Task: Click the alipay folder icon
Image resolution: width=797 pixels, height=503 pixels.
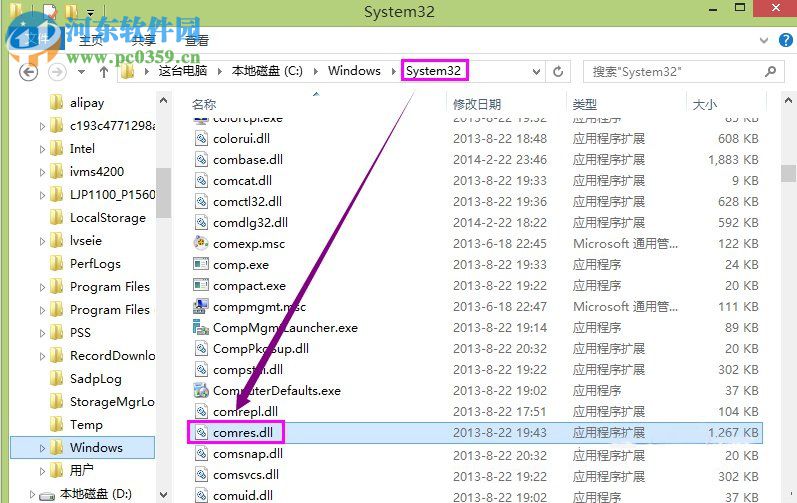Action: pos(56,102)
